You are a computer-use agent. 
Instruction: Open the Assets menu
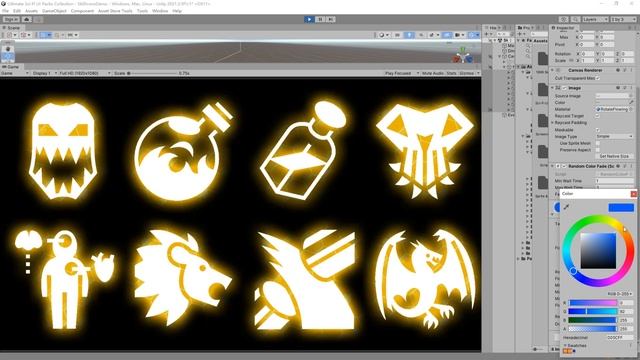point(31,11)
